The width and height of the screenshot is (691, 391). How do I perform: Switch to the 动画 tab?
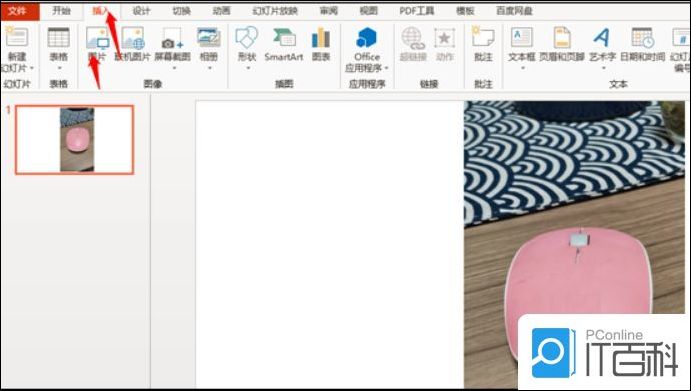(x=221, y=11)
